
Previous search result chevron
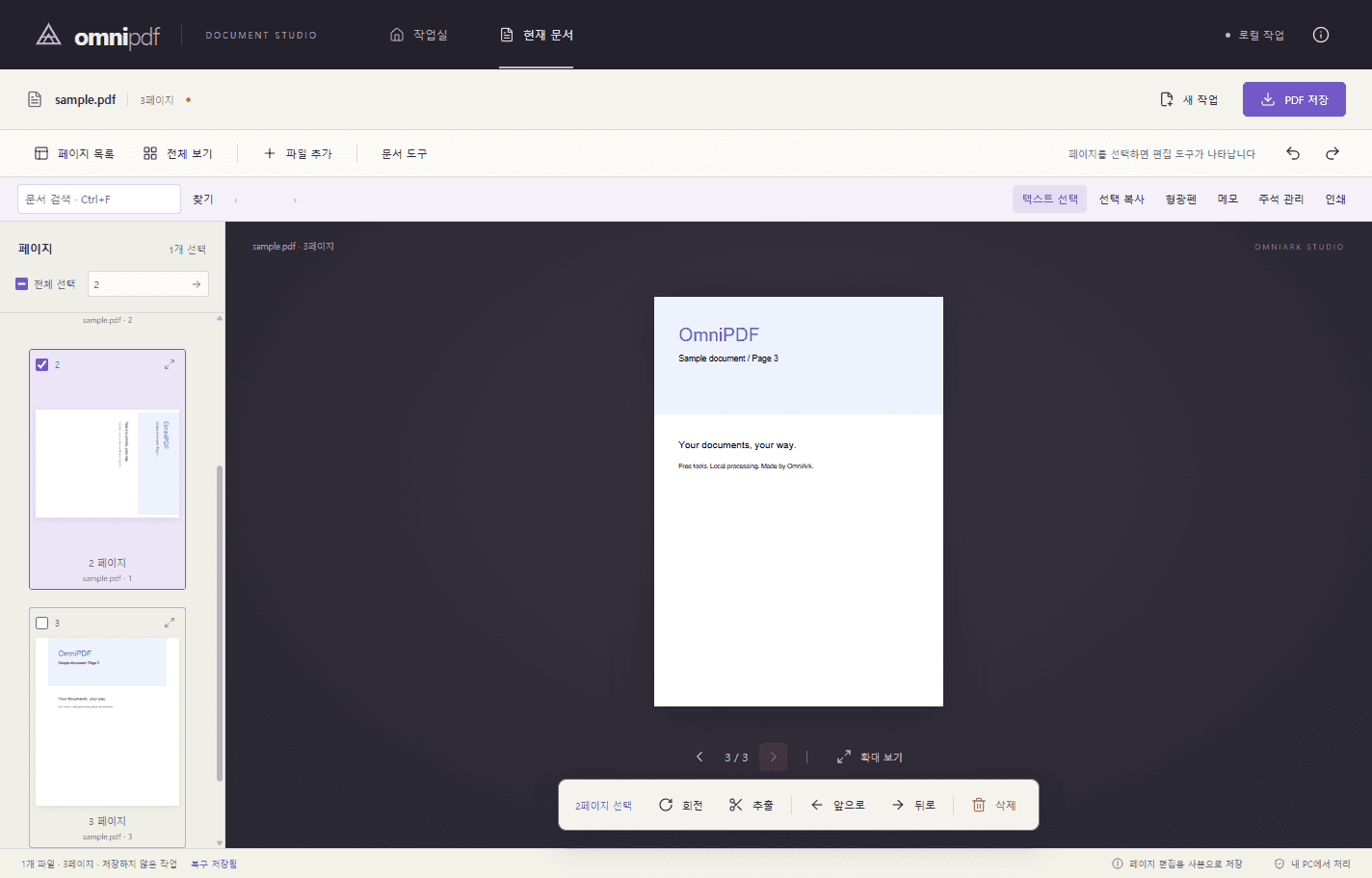point(236,200)
